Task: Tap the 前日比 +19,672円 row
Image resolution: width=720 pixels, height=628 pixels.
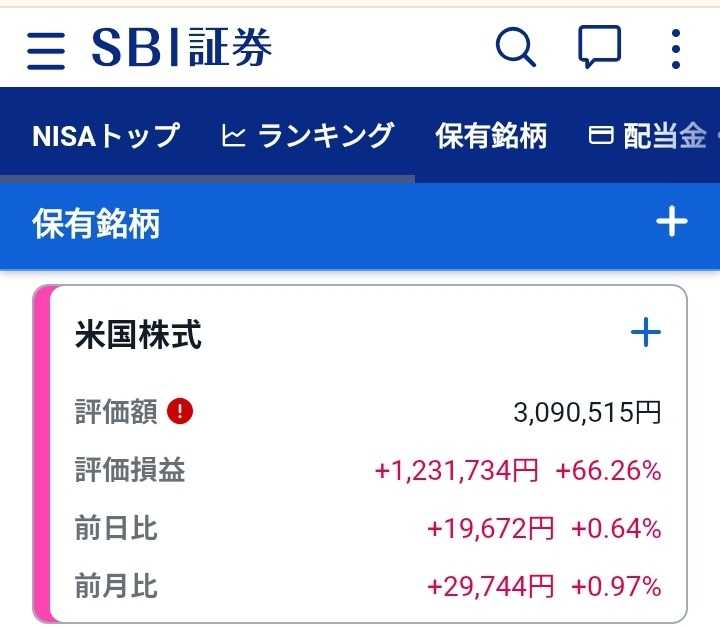Action: 490,528
